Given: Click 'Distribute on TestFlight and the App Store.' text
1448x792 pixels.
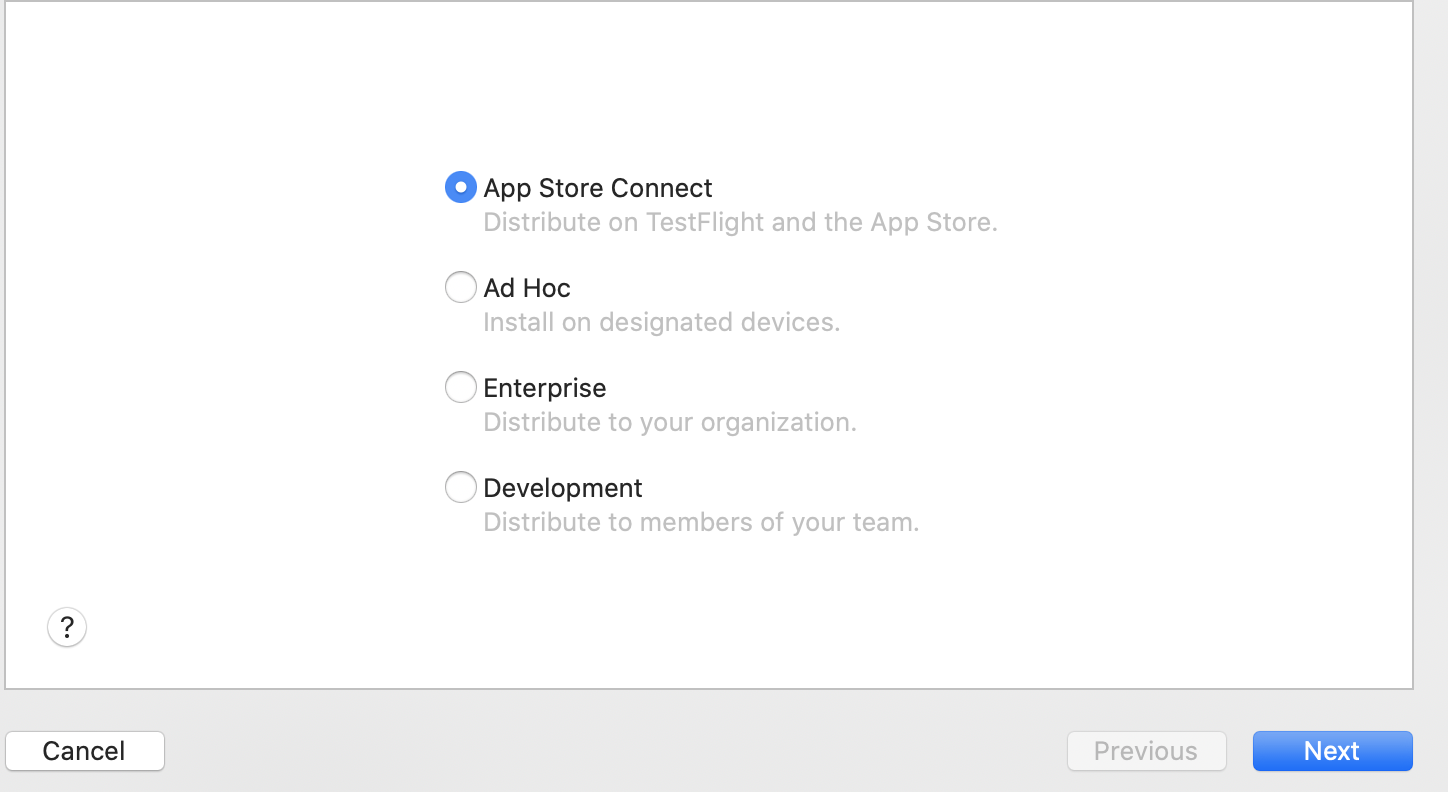Looking at the screenshot, I should pyautogui.click(x=740, y=222).
